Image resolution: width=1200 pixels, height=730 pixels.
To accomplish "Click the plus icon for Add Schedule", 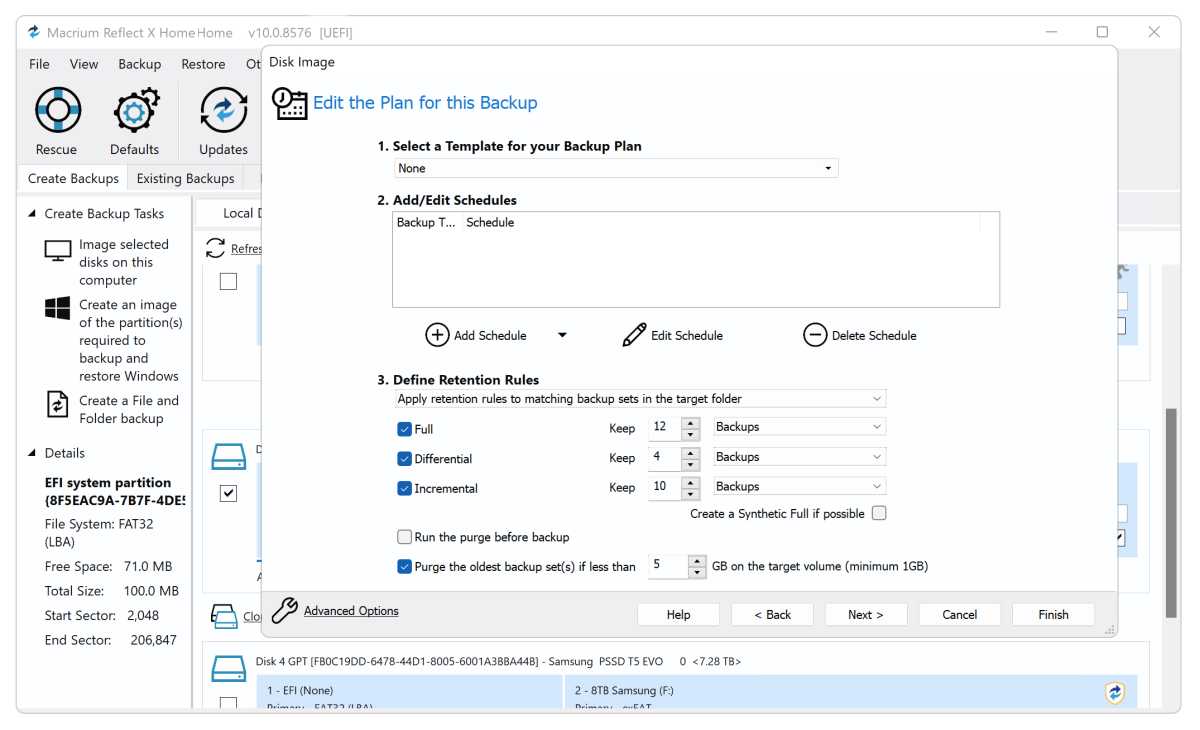I will [437, 335].
